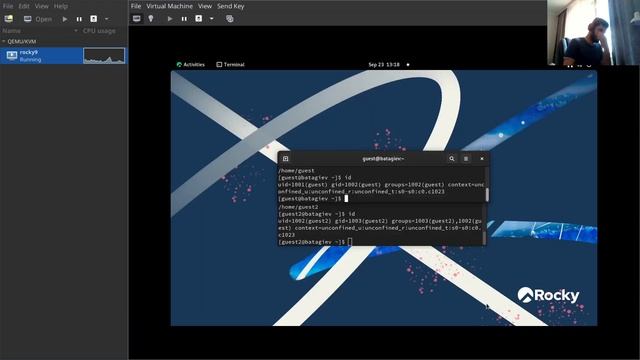Pause the virtual machine from console toolbar

(184, 19)
